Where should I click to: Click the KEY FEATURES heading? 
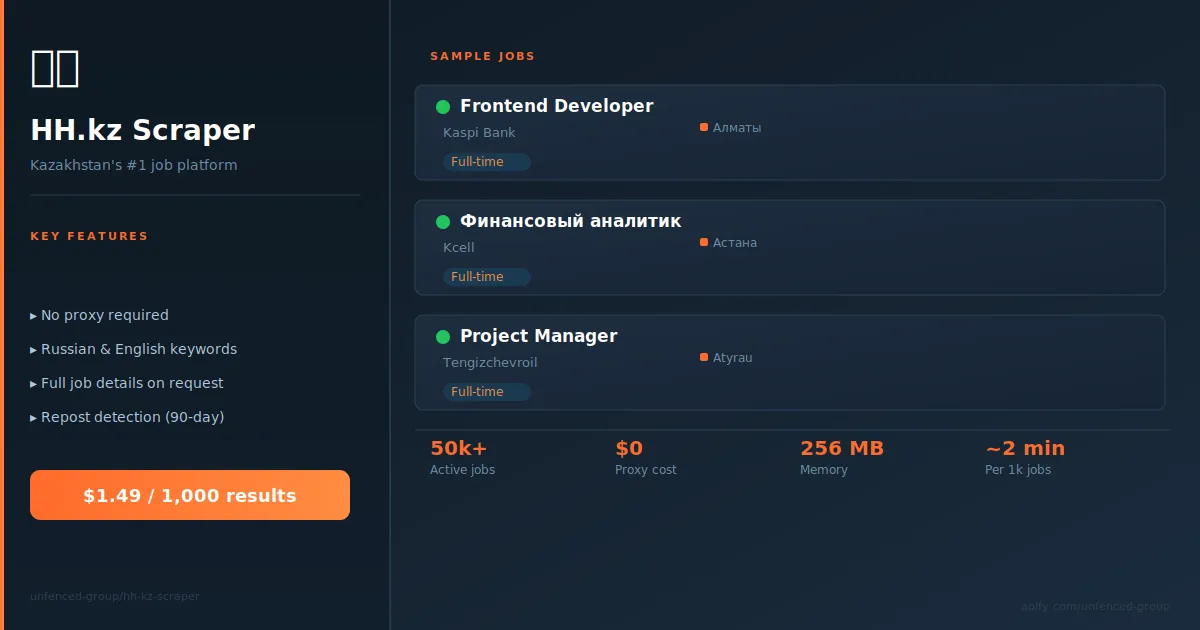point(89,237)
